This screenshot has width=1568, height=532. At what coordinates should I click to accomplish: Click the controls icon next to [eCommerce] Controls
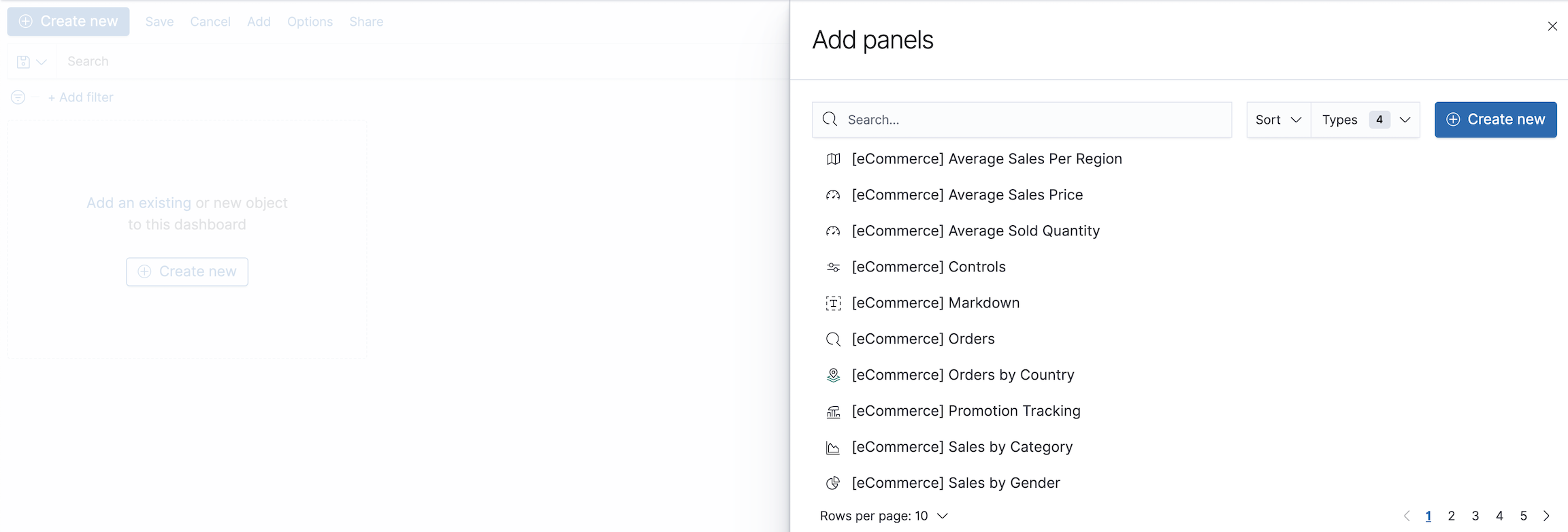(x=833, y=267)
